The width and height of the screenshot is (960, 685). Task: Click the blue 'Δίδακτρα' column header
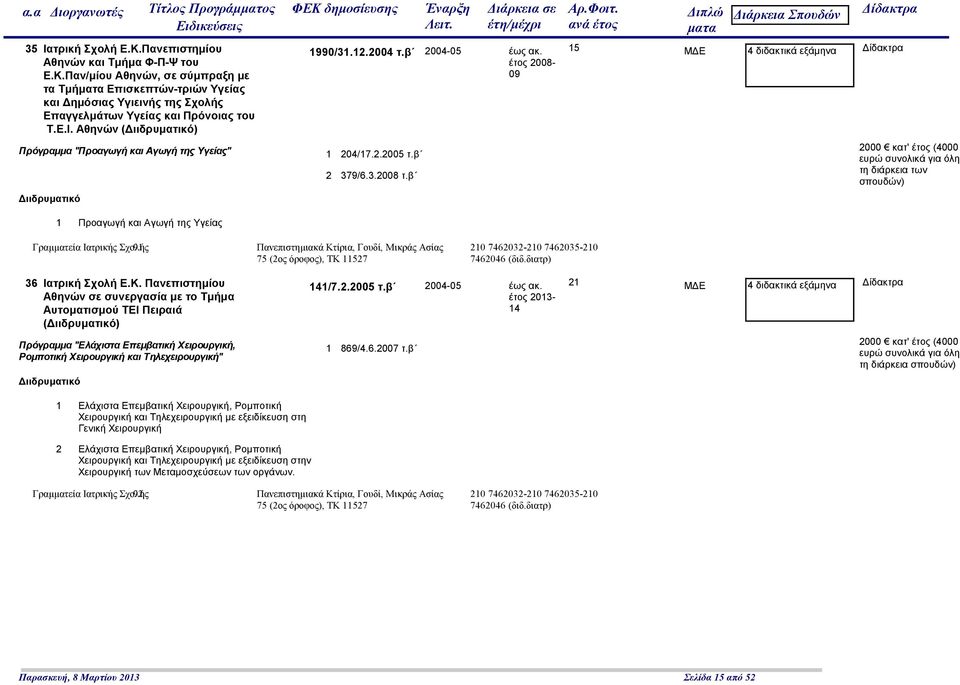[890, 9]
